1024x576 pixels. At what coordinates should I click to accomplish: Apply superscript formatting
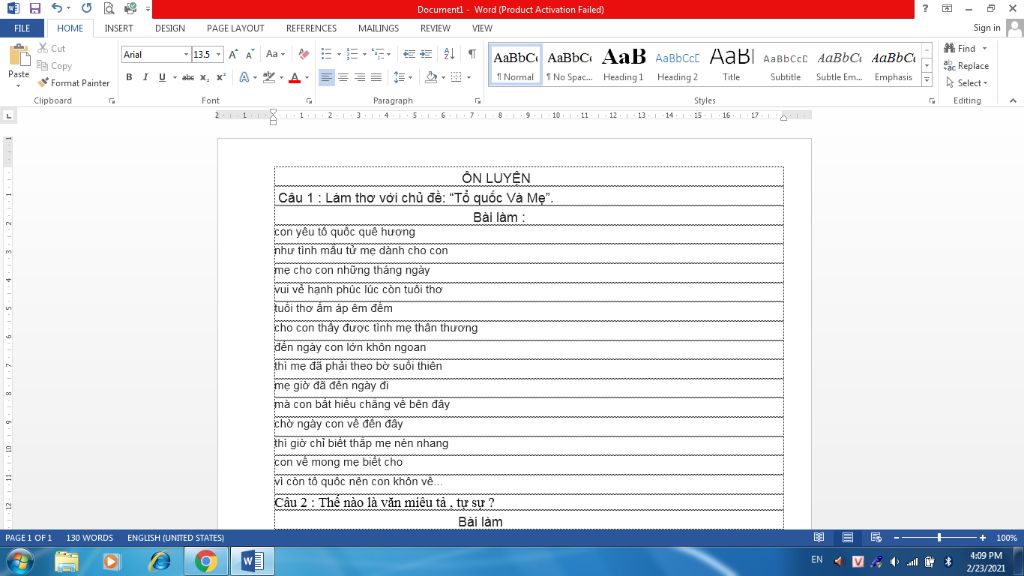click(221, 78)
